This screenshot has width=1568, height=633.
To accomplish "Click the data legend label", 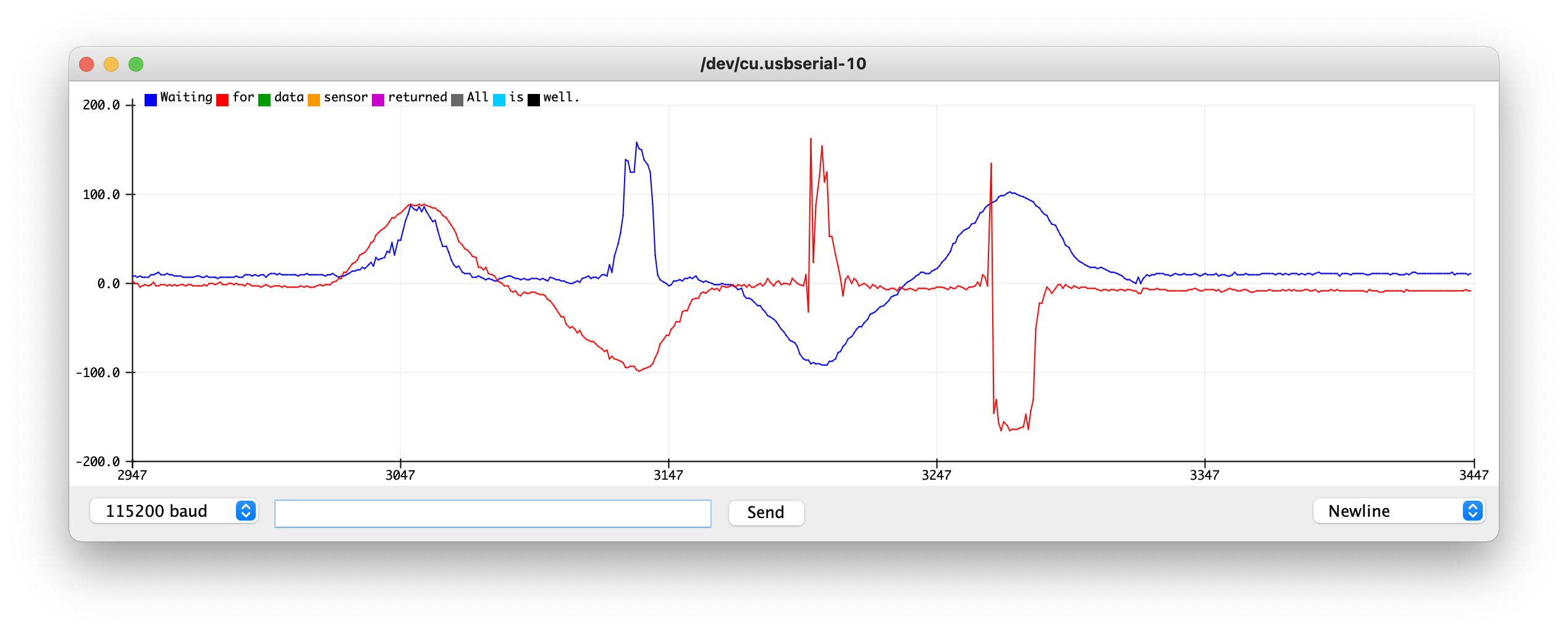I will click(289, 97).
